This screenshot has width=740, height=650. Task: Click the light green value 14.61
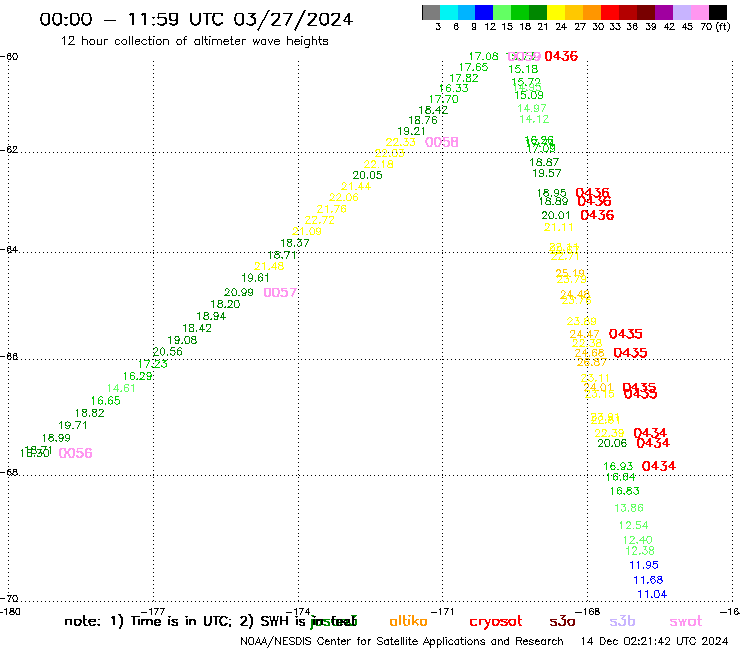[x=121, y=388]
